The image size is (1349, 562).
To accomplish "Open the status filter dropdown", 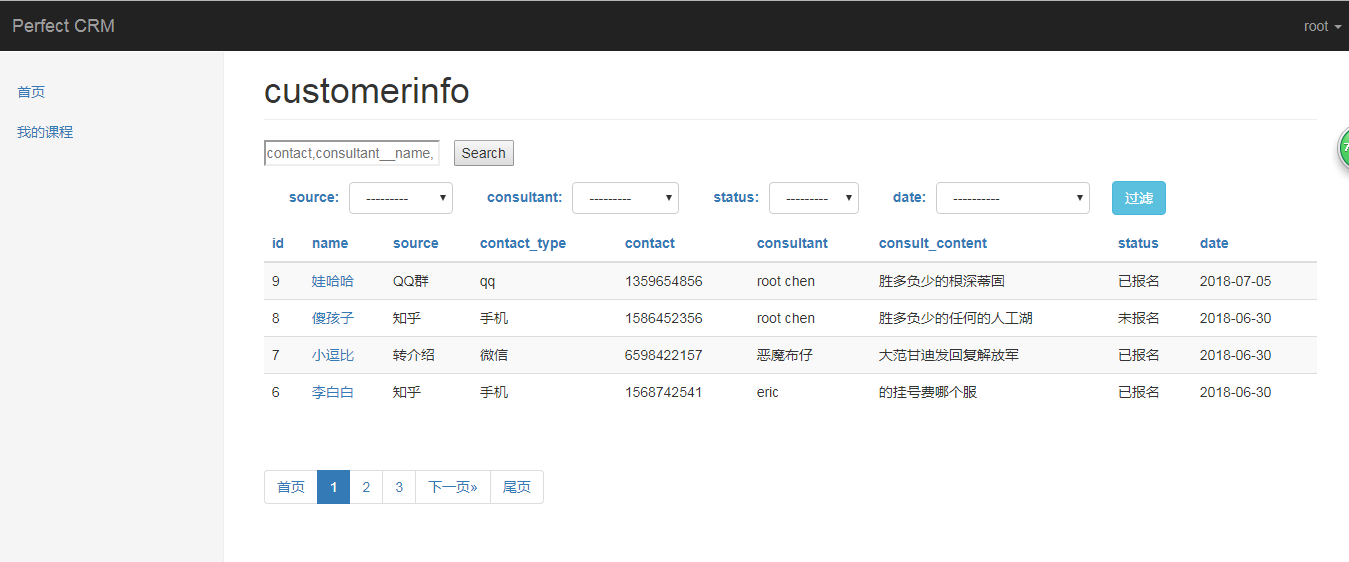I will pyautogui.click(x=813, y=198).
